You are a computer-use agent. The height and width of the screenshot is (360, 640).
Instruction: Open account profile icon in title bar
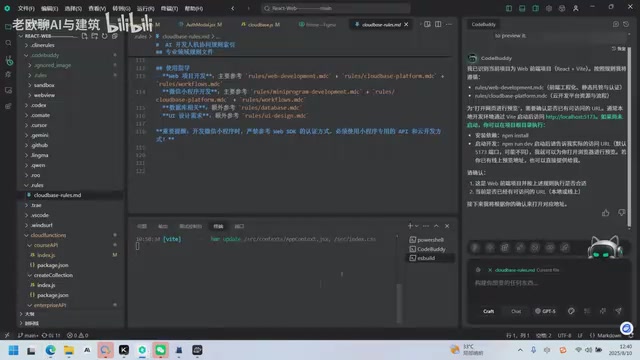(x=576, y=8)
